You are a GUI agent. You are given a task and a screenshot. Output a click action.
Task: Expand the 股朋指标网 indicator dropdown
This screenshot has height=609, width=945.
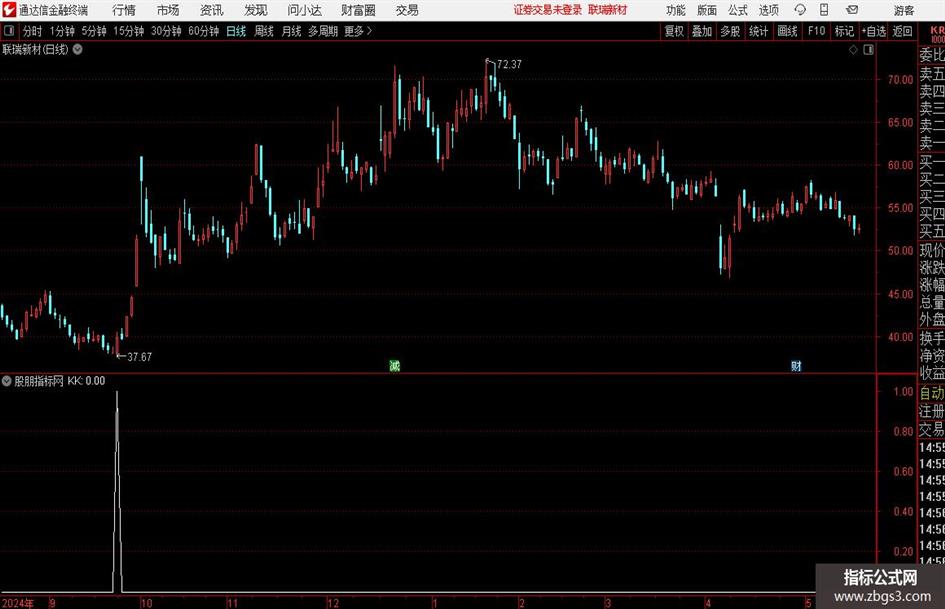click(6, 380)
